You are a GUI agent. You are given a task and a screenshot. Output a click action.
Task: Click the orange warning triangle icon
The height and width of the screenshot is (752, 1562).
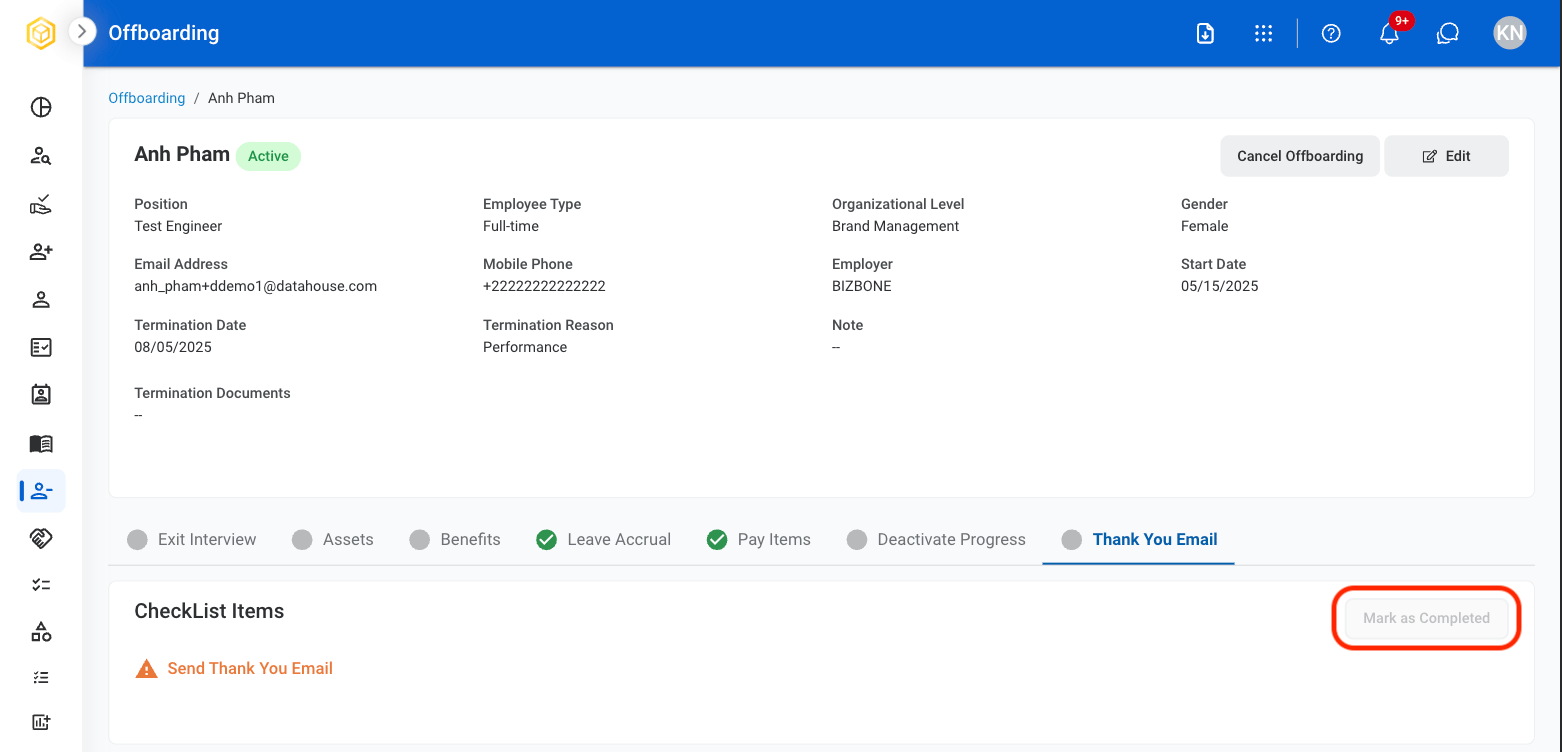point(146,668)
